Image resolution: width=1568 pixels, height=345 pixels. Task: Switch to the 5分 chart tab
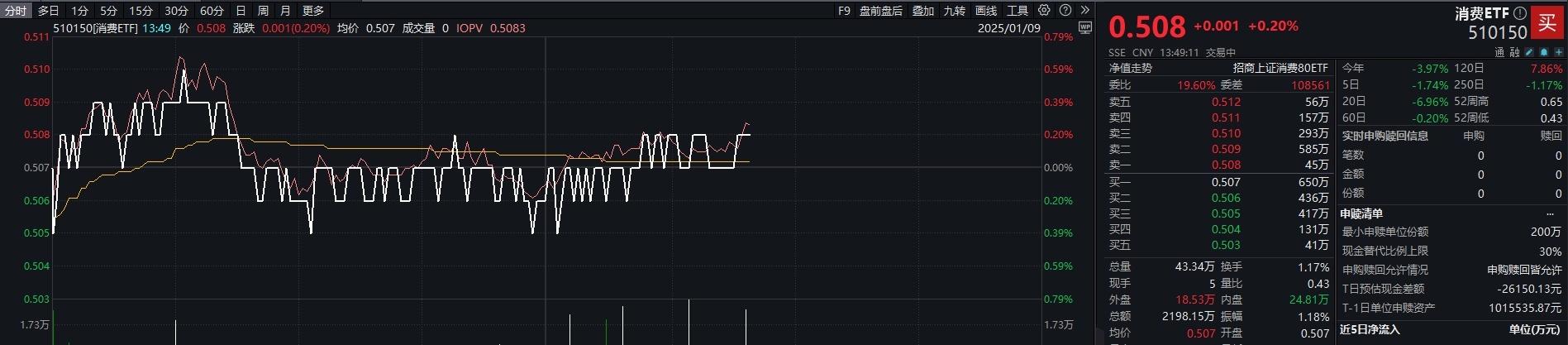pos(108,11)
